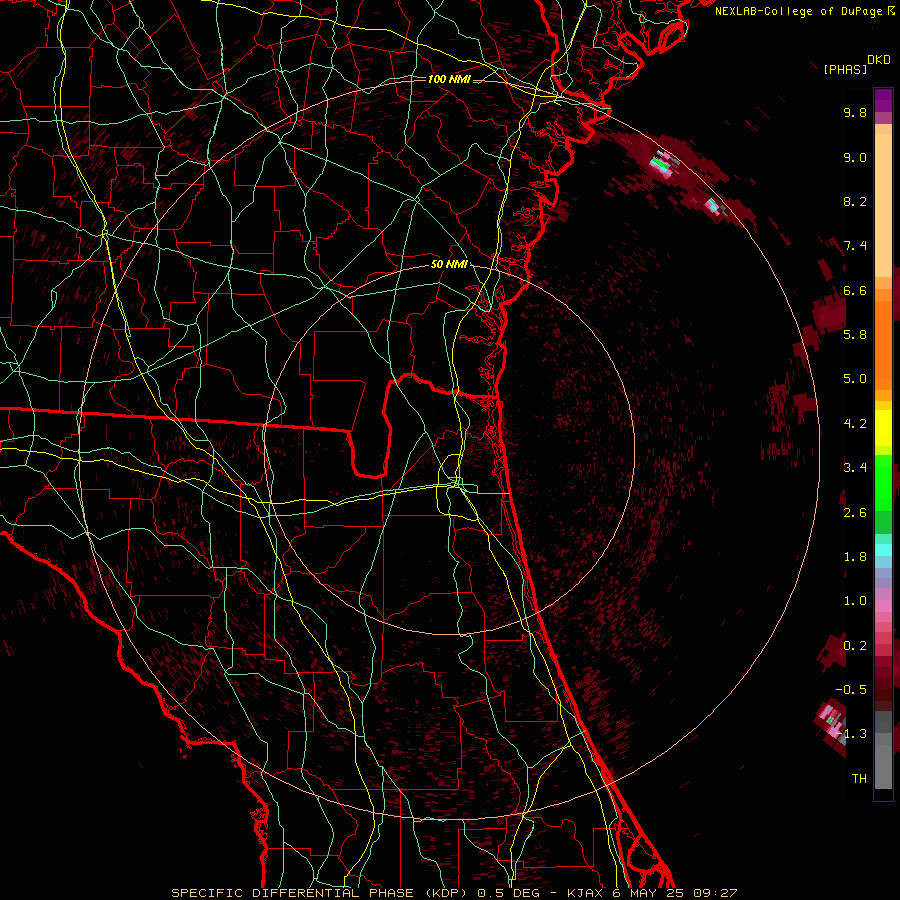Click the 5.8 legend value
This screenshot has width=900, height=900.
(x=855, y=335)
